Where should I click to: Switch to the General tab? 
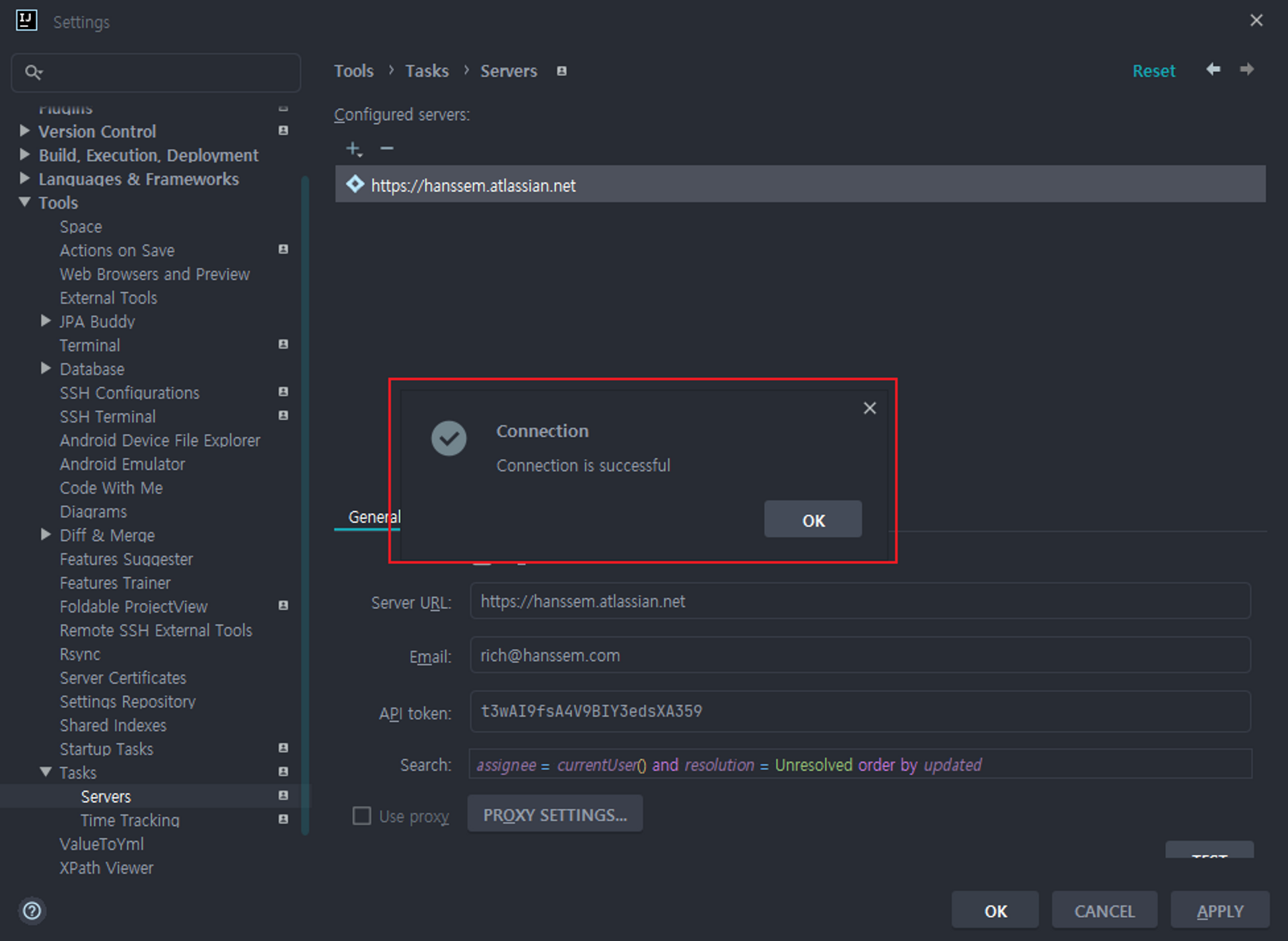pyautogui.click(x=369, y=517)
